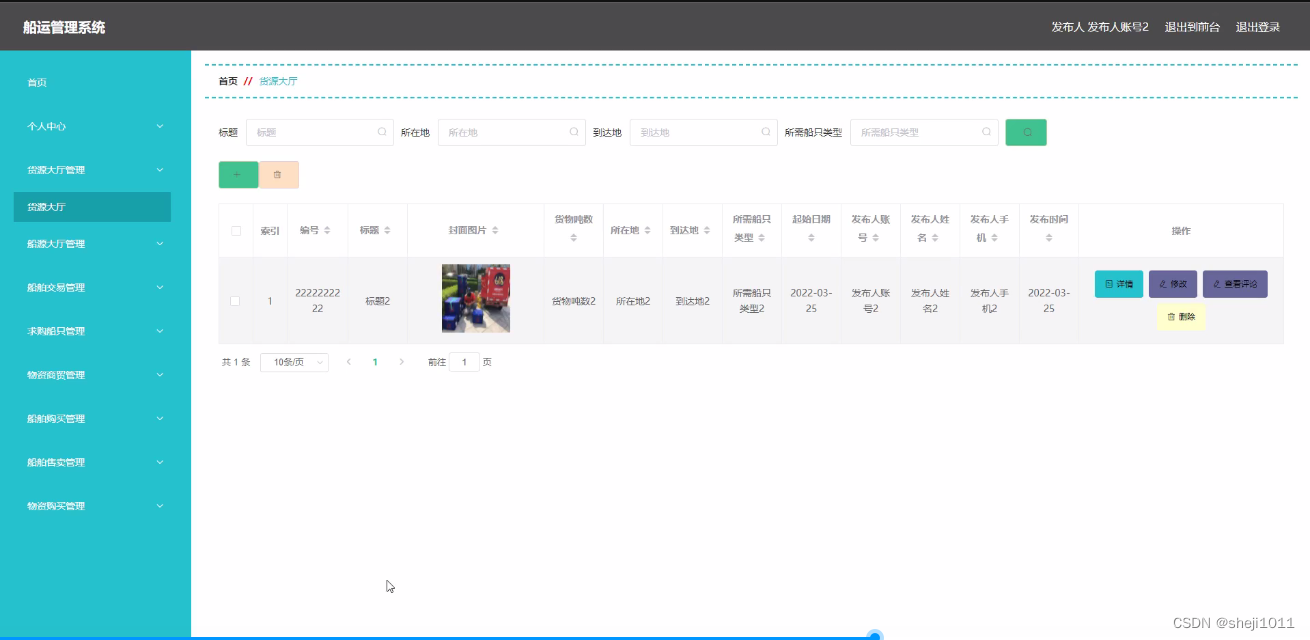Open the 物资商贸管理 sidebar menu
This screenshot has height=640, width=1310.
(x=92, y=374)
